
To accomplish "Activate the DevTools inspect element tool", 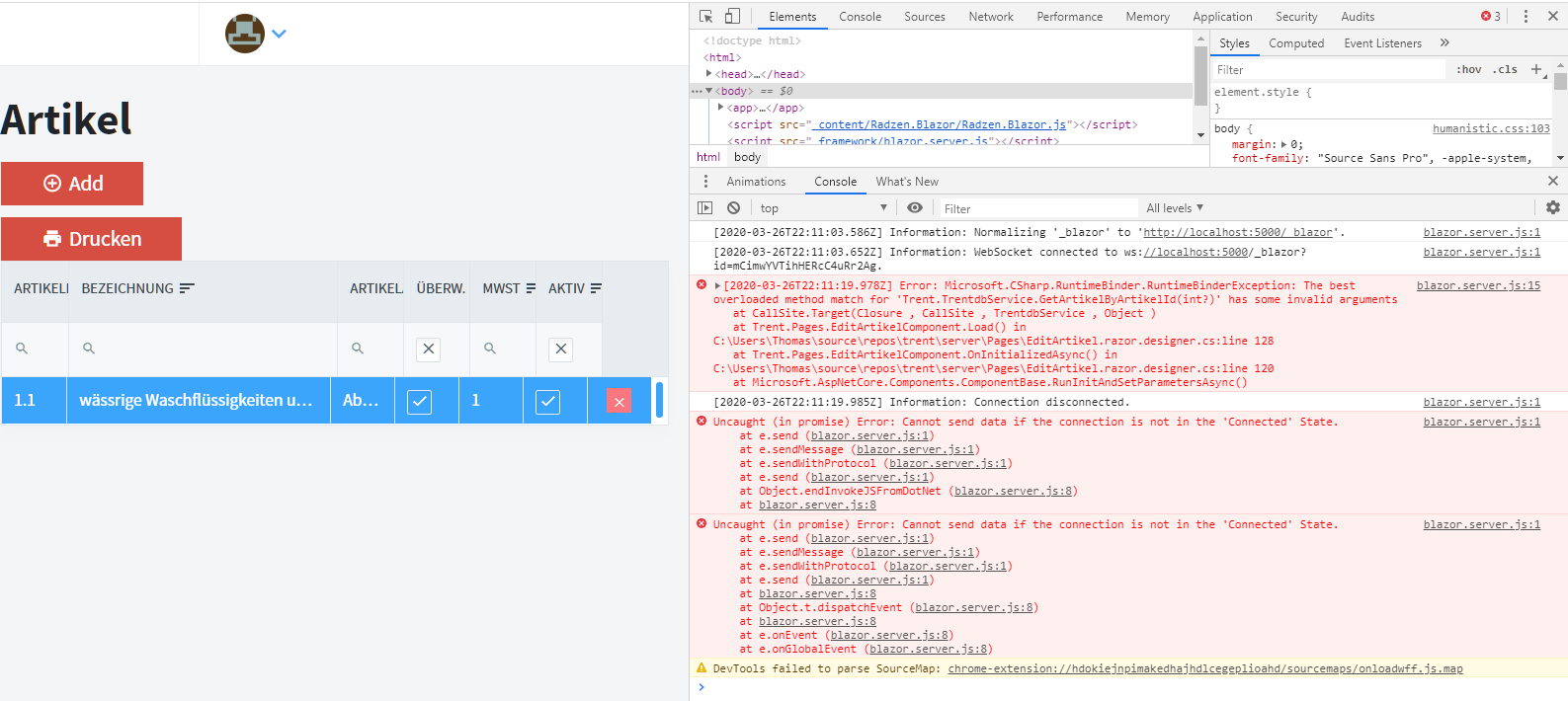I will pyautogui.click(x=705, y=16).
